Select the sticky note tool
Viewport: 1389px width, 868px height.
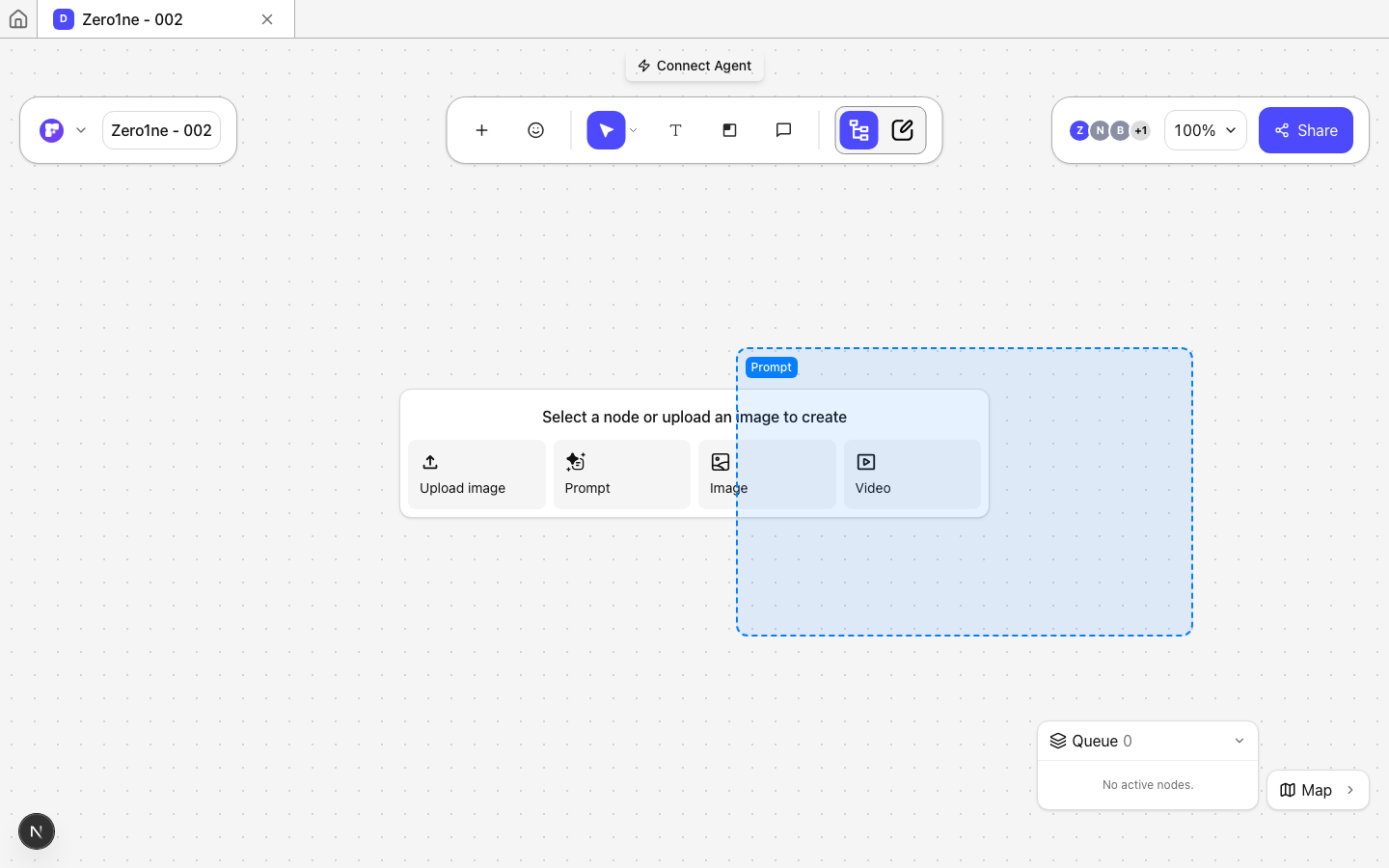(x=729, y=130)
